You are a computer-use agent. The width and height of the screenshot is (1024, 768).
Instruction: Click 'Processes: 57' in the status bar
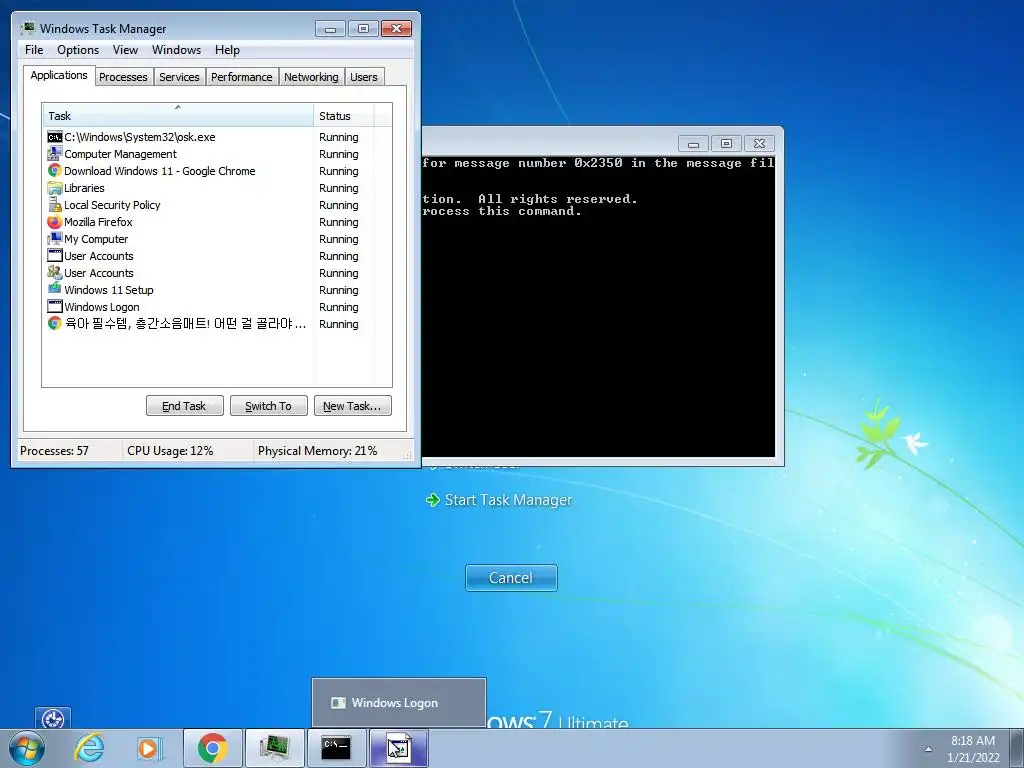(x=54, y=451)
